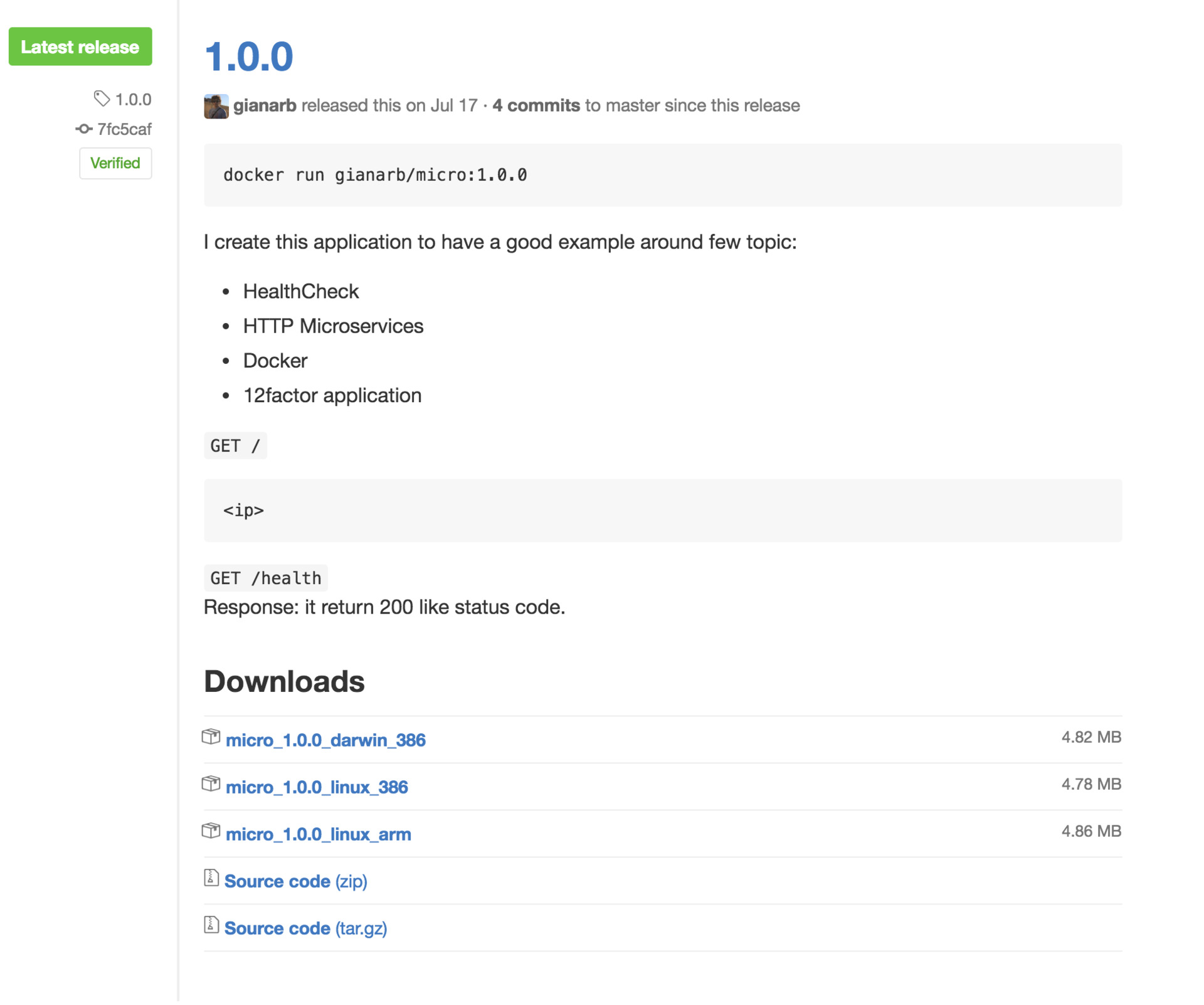1204x1005 pixels.
Task: Click the package icon beside micro_1.0.0_linux_386
Action: (211, 784)
